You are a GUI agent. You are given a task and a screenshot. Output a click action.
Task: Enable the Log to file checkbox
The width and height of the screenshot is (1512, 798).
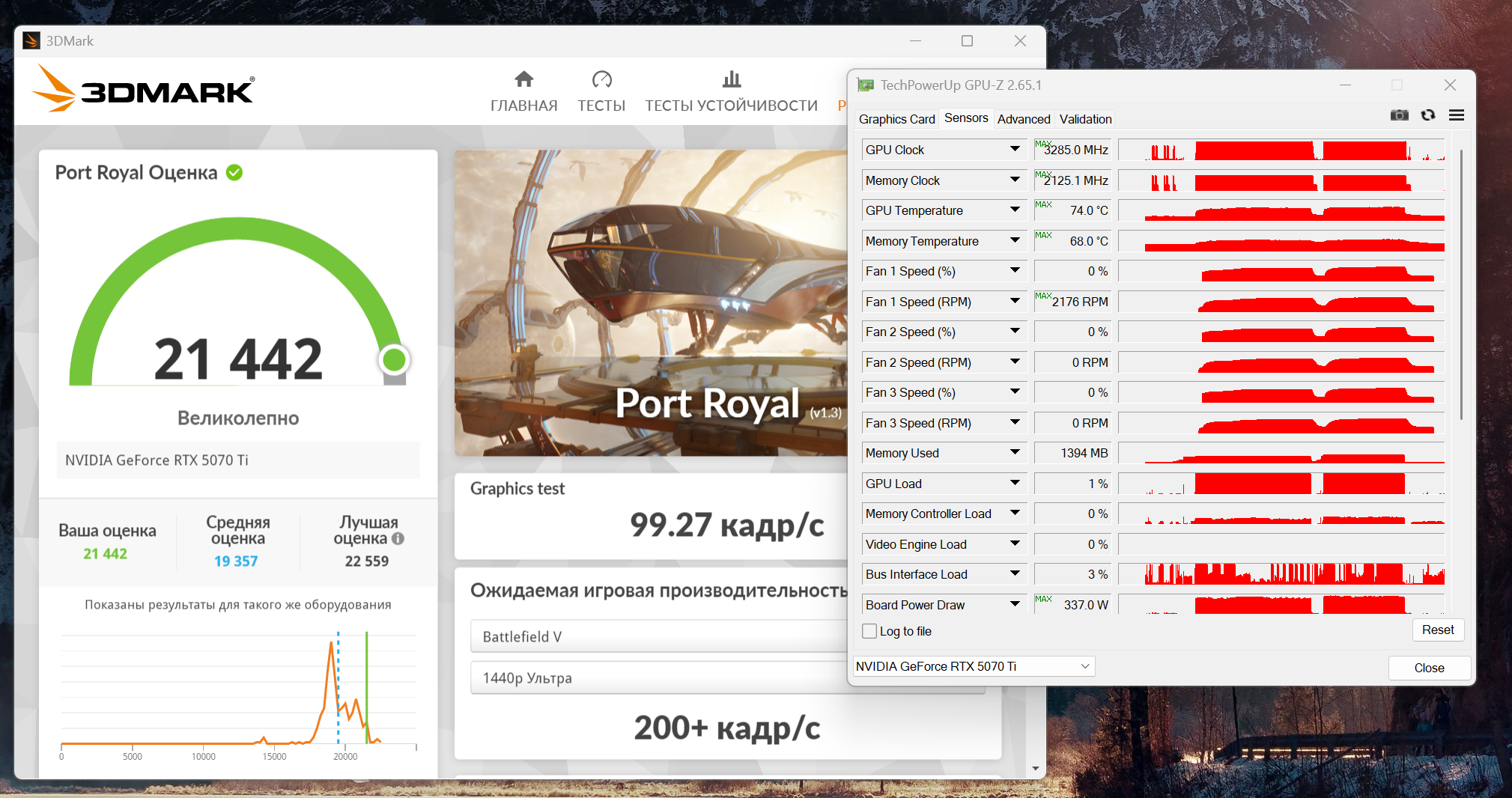[x=869, y=631]
